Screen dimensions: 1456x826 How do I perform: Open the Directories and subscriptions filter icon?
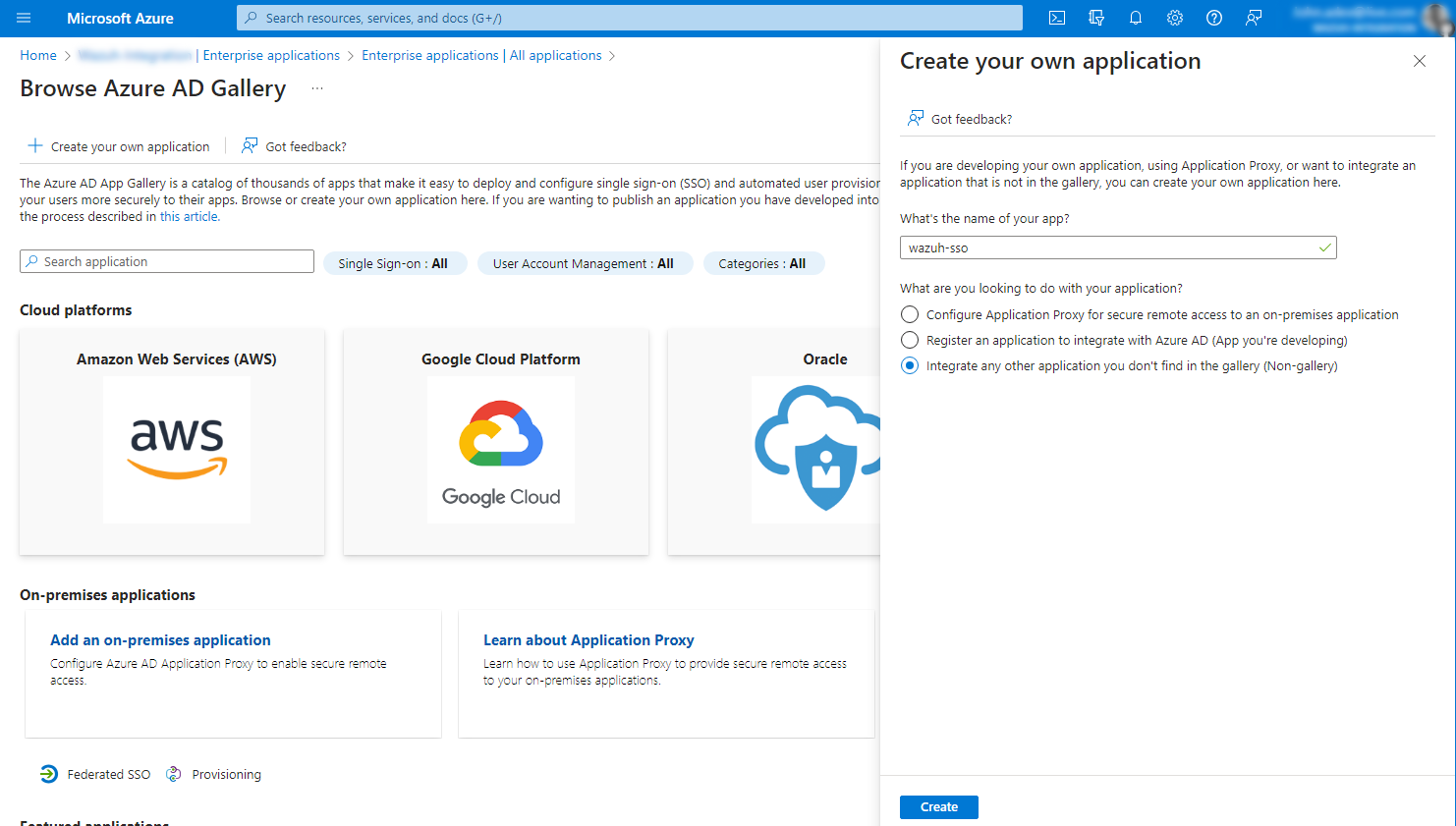tap(1096, 18)
